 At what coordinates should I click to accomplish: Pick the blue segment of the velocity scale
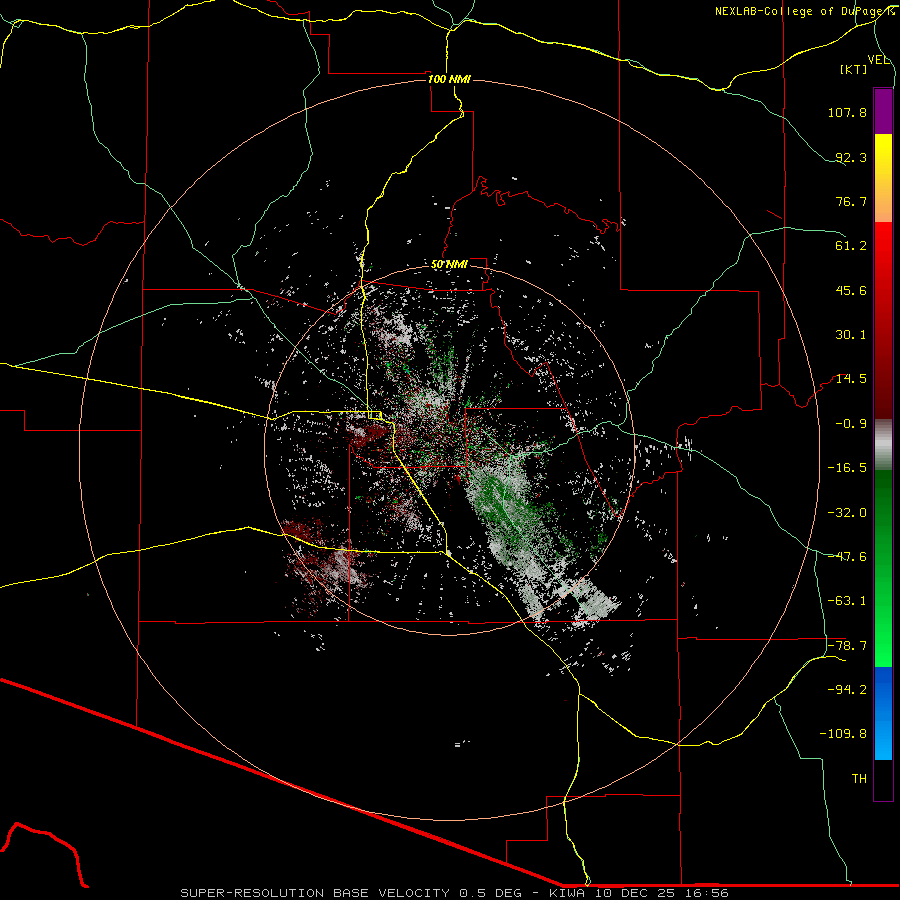[x=883, y=713]
